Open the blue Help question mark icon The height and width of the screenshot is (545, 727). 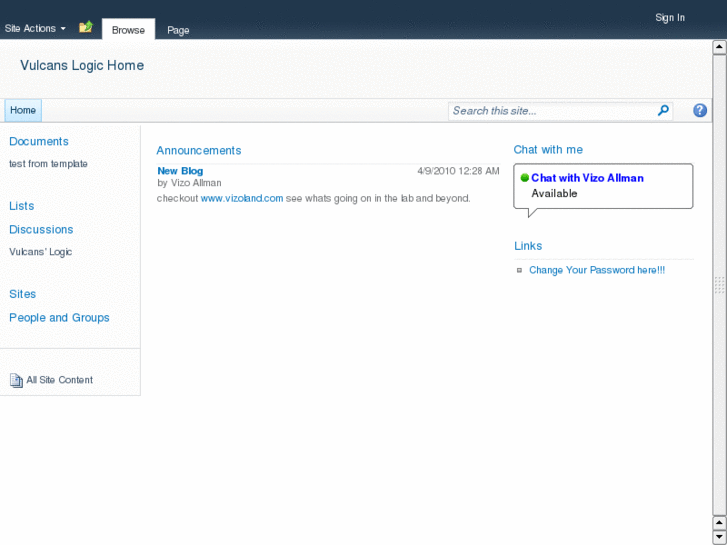pos(700,110)
